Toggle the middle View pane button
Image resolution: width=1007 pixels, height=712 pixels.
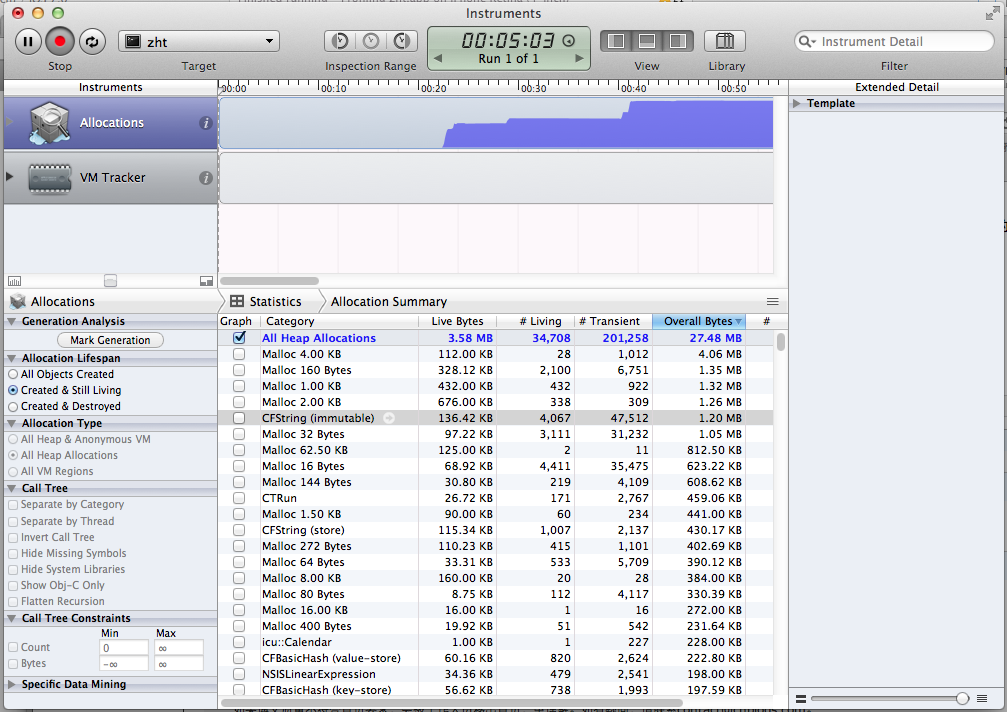click(x=647, y=41)
